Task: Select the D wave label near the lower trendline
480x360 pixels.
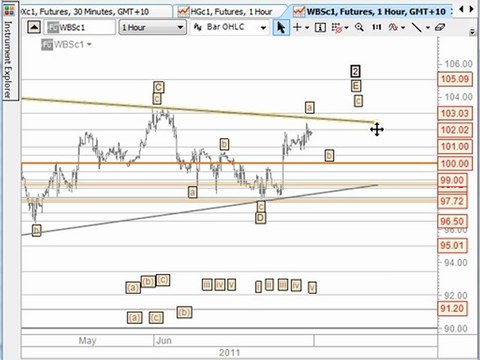Action: pos(260,218)
